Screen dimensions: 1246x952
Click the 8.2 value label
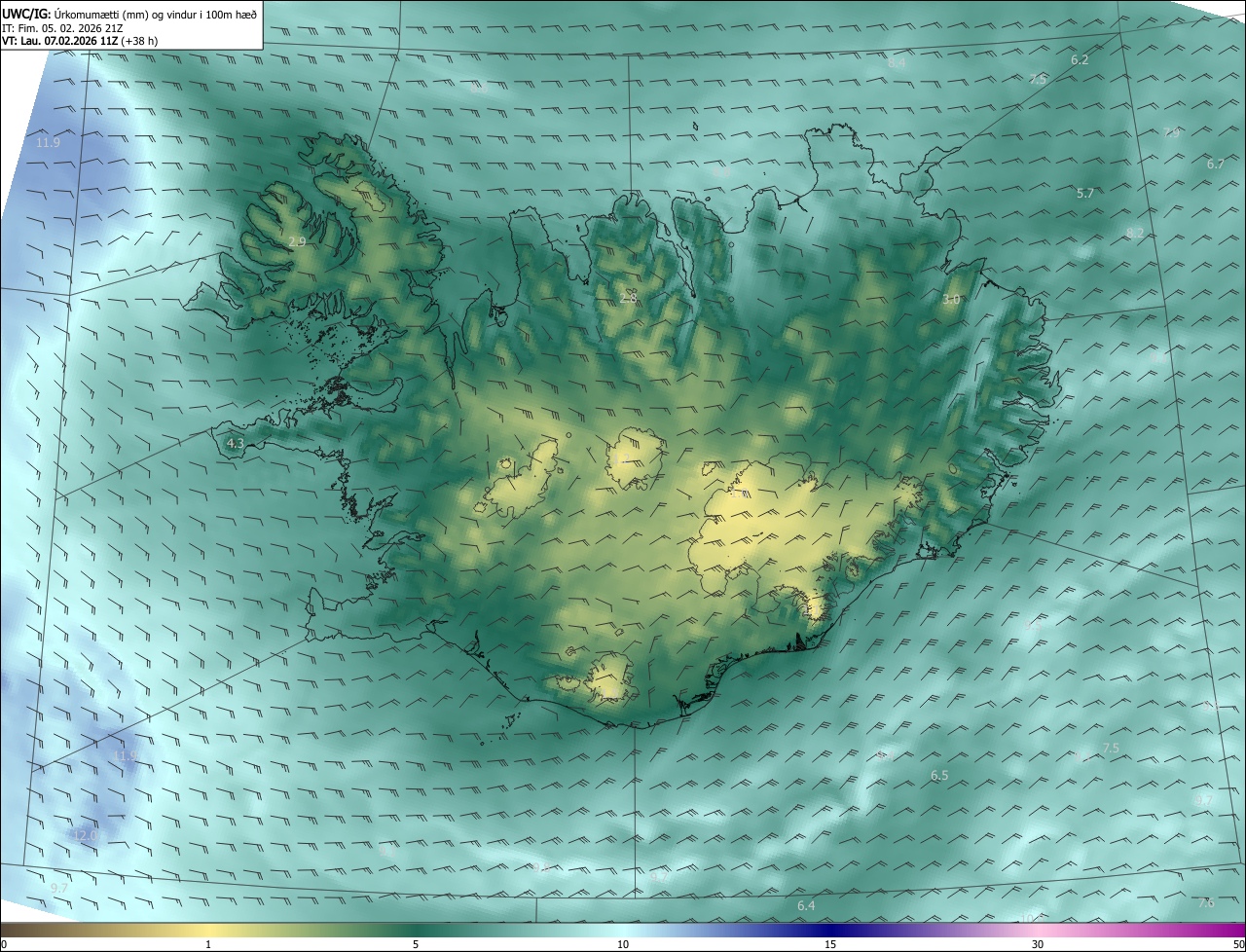(1135, 234)
